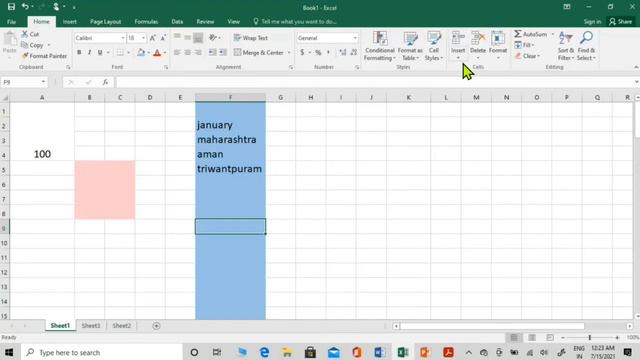Adjust the zoom slider
Viewport: 640px width, 360px height.
tap(590, 338)
